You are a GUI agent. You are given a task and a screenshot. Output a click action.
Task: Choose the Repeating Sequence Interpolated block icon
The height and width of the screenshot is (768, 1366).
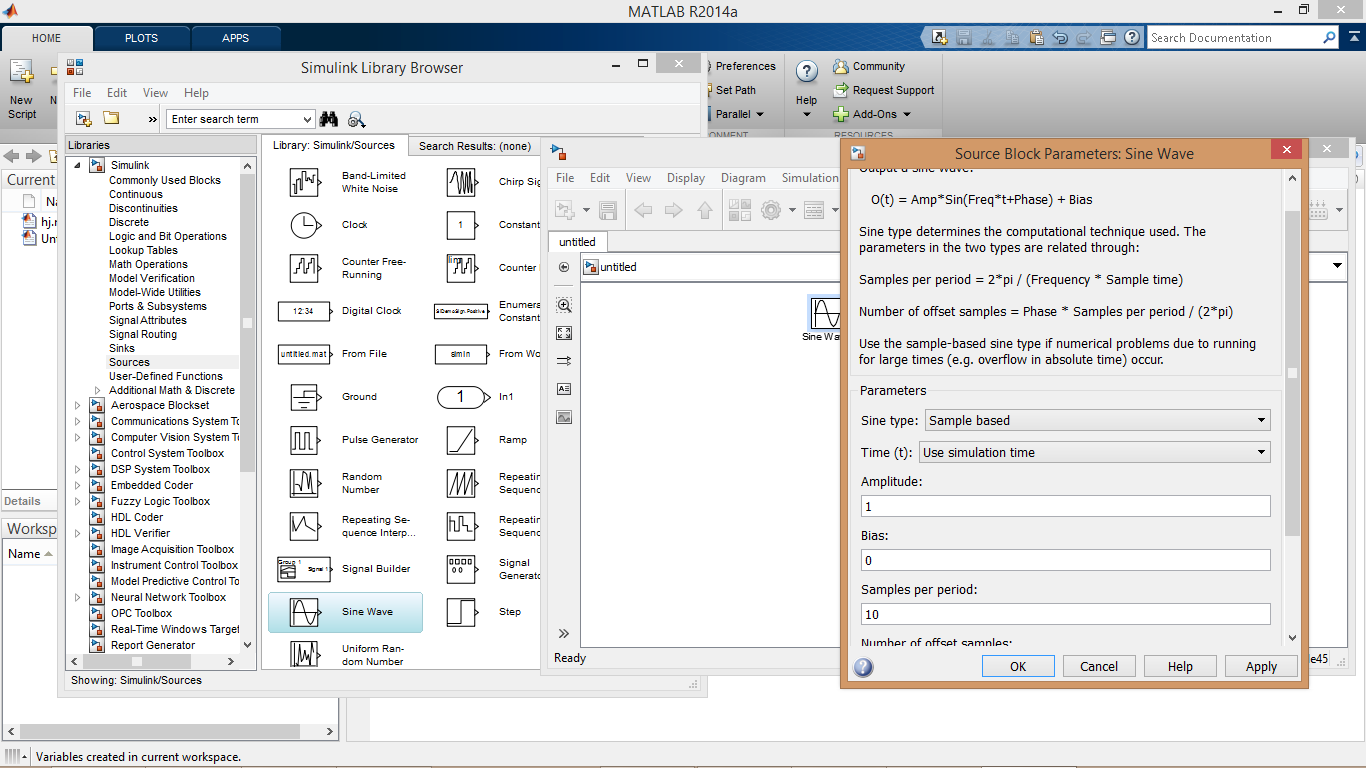click(x=304, y=526)
